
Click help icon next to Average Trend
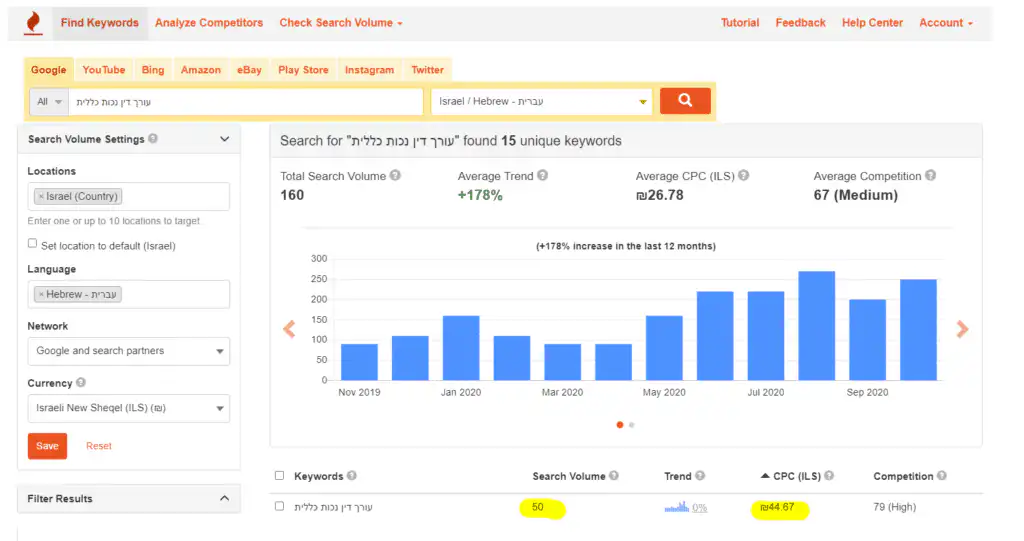pos(543,176)
